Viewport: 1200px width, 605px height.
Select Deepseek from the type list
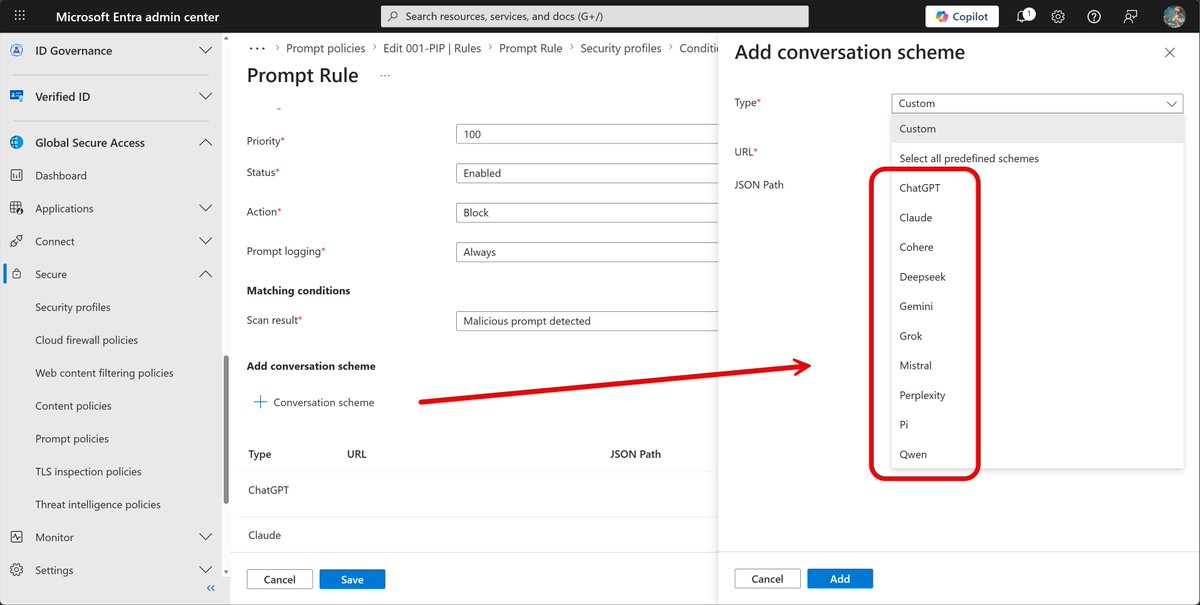point(1037,276)
